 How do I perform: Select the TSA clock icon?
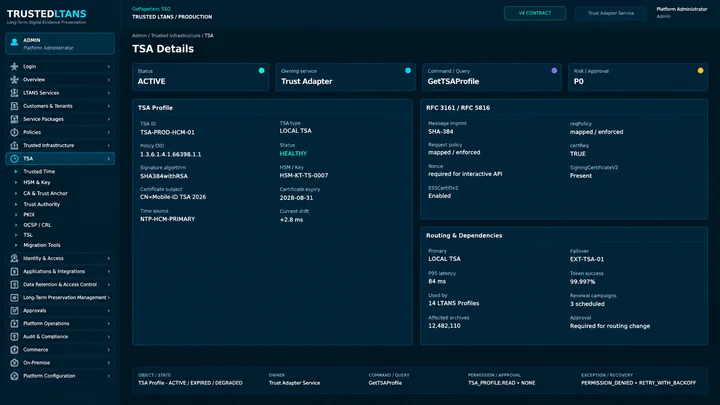pyautogui.click(x=14, y=158)
